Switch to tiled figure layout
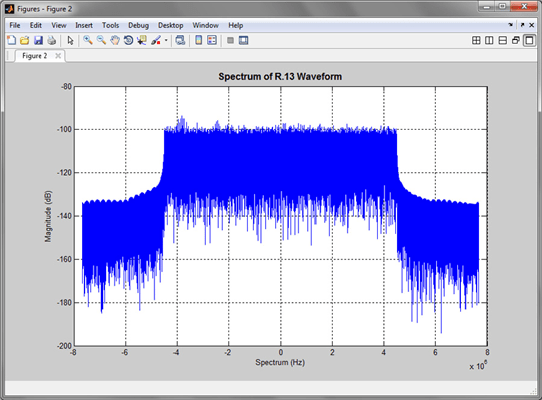 (x=476, y=40)
